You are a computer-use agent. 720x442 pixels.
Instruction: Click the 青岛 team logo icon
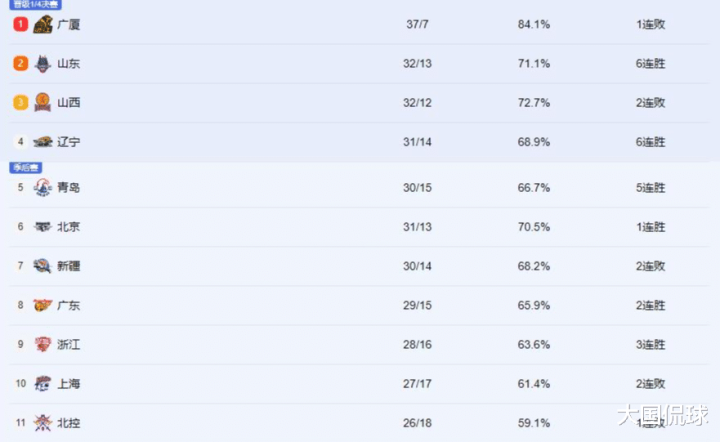[43, 187]
